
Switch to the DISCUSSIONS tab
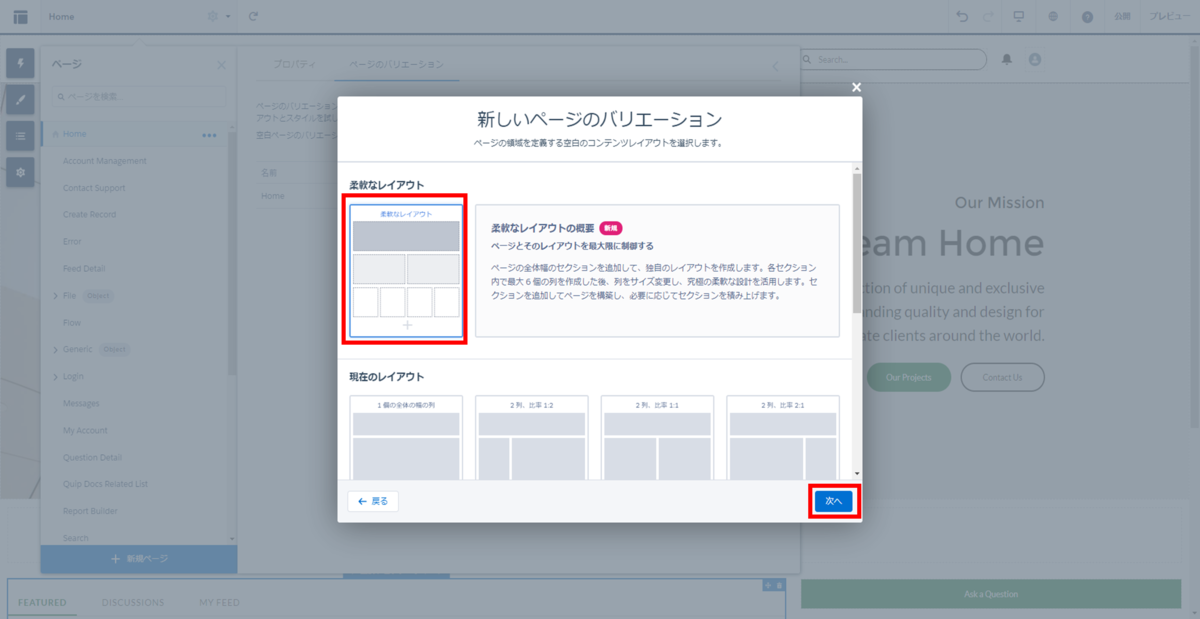(x=133, y=602)
